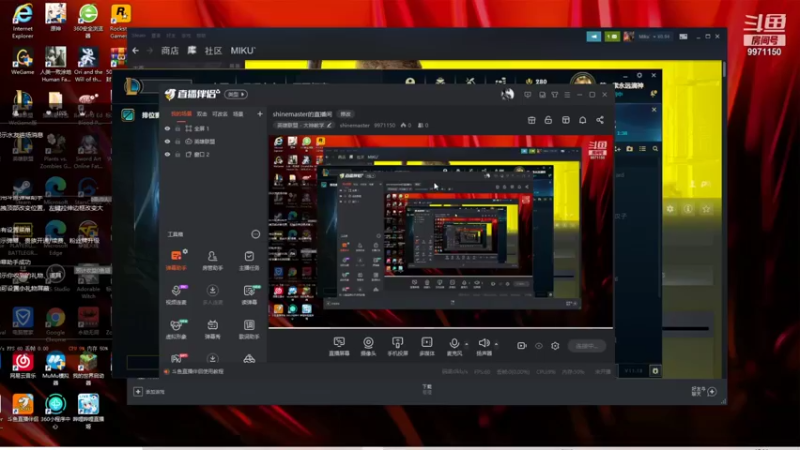Click add game plus button in Steam
800x450 pixels.
(x=138, y=391)
